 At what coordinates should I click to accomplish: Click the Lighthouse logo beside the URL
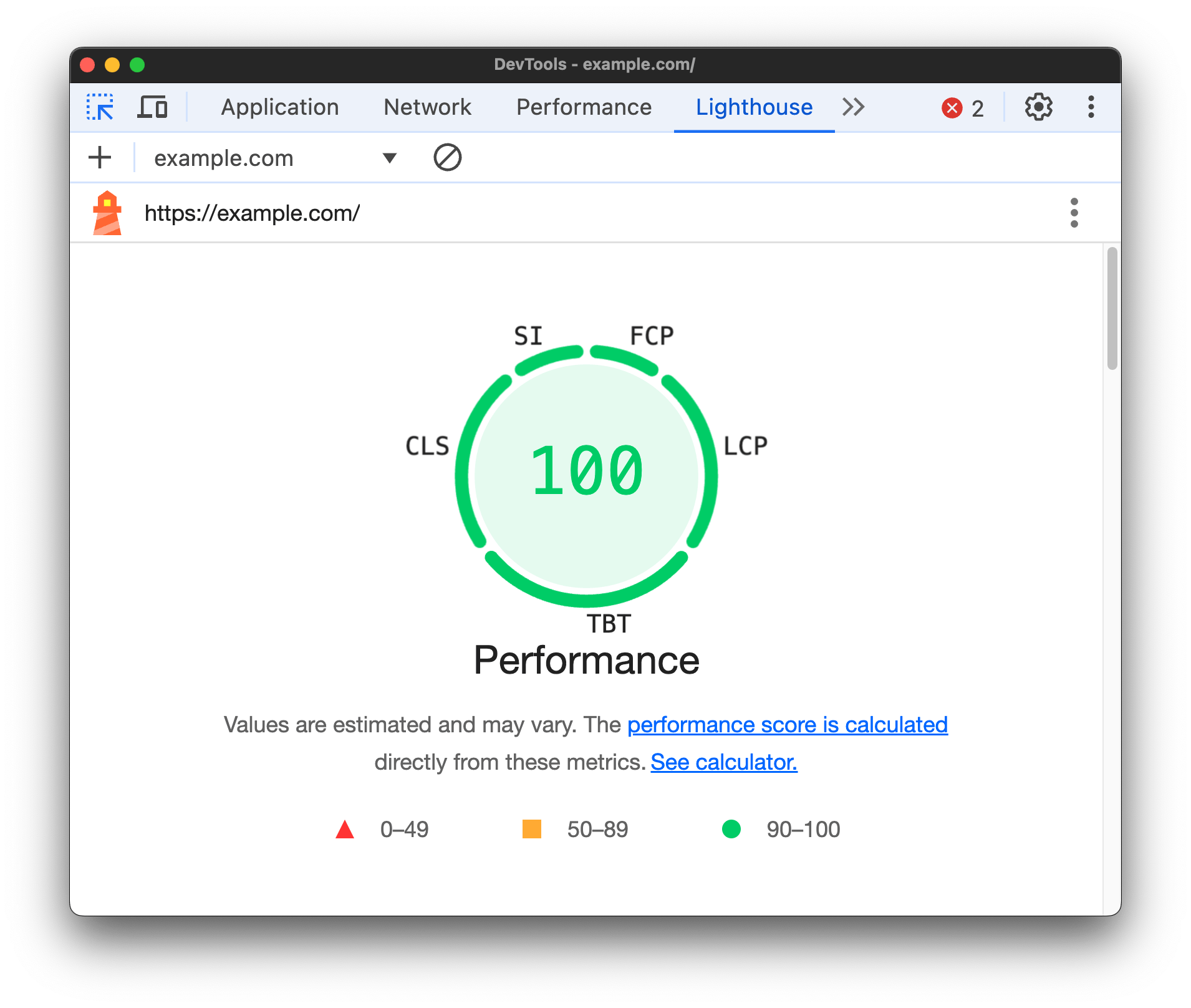pos(107,212)
